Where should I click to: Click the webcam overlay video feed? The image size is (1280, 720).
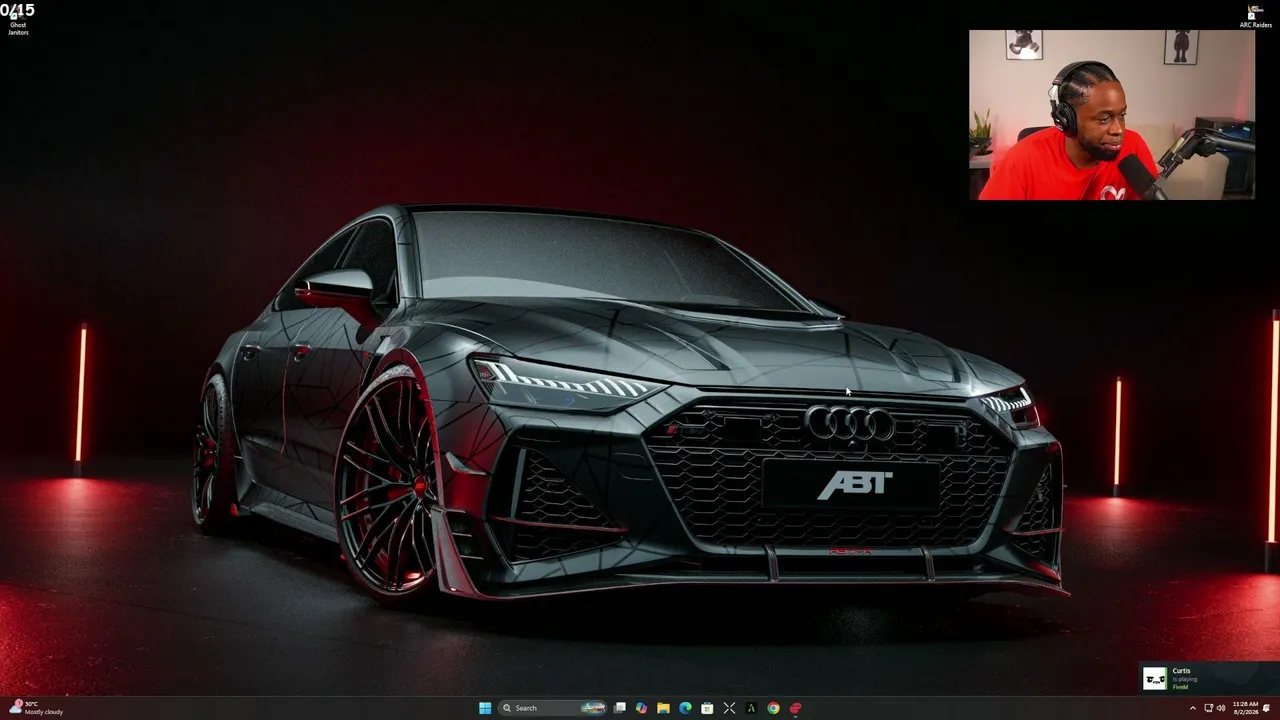(1112, 115)
